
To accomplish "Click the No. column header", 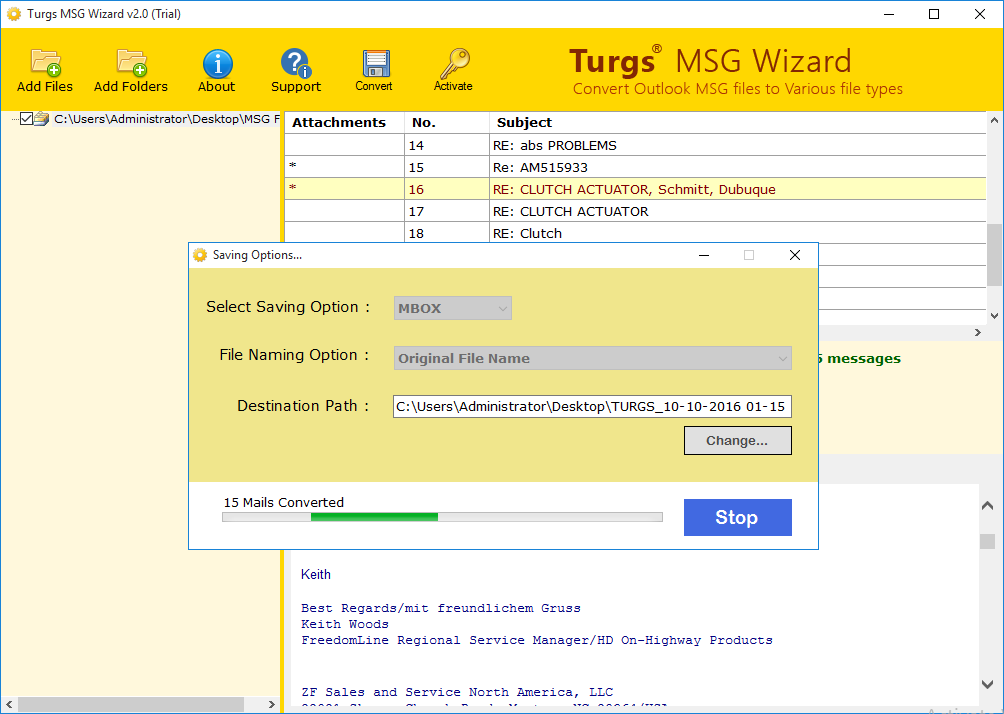I will click(x=447, y=122).
